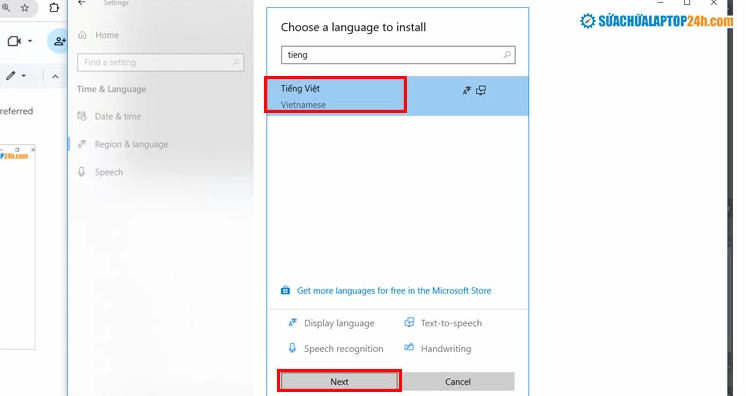Image resolution: width=746 pixels, height=396 pixels.
Task: Click the Handwriting legend label
Action: pos(446,348)
